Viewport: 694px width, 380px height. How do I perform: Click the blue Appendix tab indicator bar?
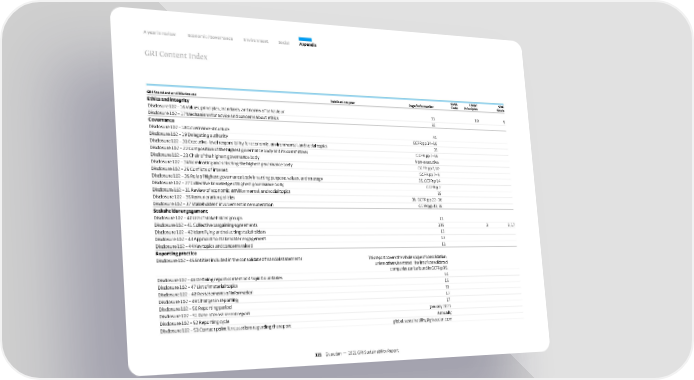pyautogui.click(x=305, y=39)
